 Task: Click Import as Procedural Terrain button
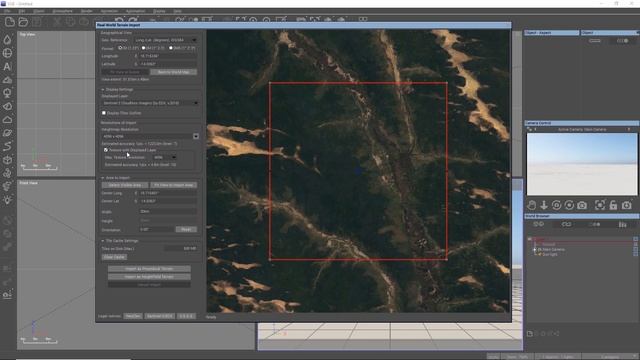coord(149,269)
